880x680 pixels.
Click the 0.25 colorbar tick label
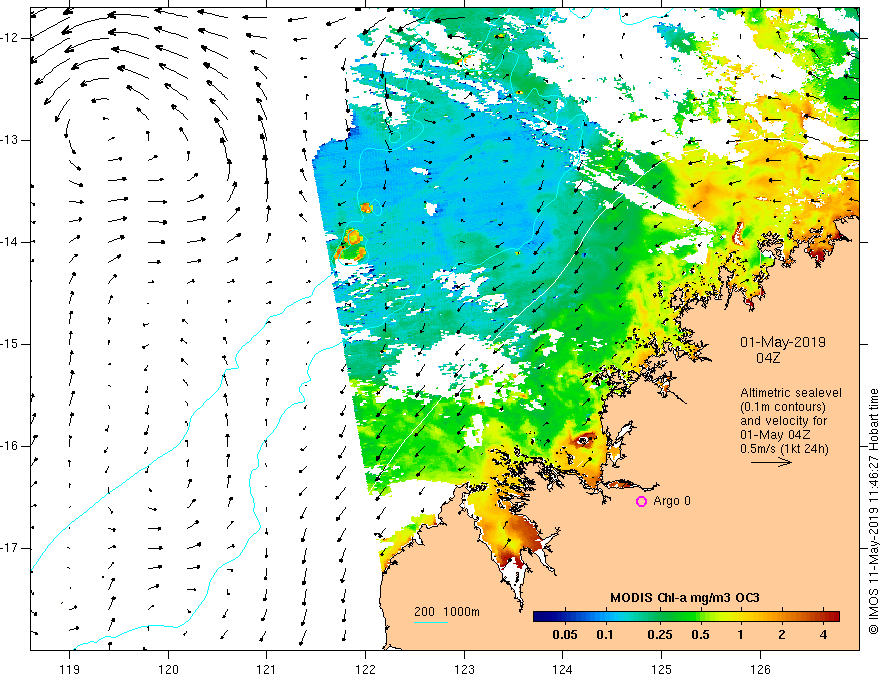coord(660,635)
